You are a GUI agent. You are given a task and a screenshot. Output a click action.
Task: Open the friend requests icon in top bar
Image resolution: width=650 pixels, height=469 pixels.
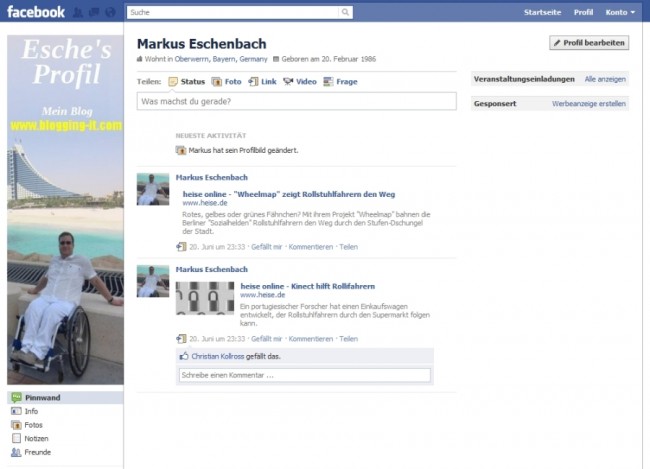[78, 12]
